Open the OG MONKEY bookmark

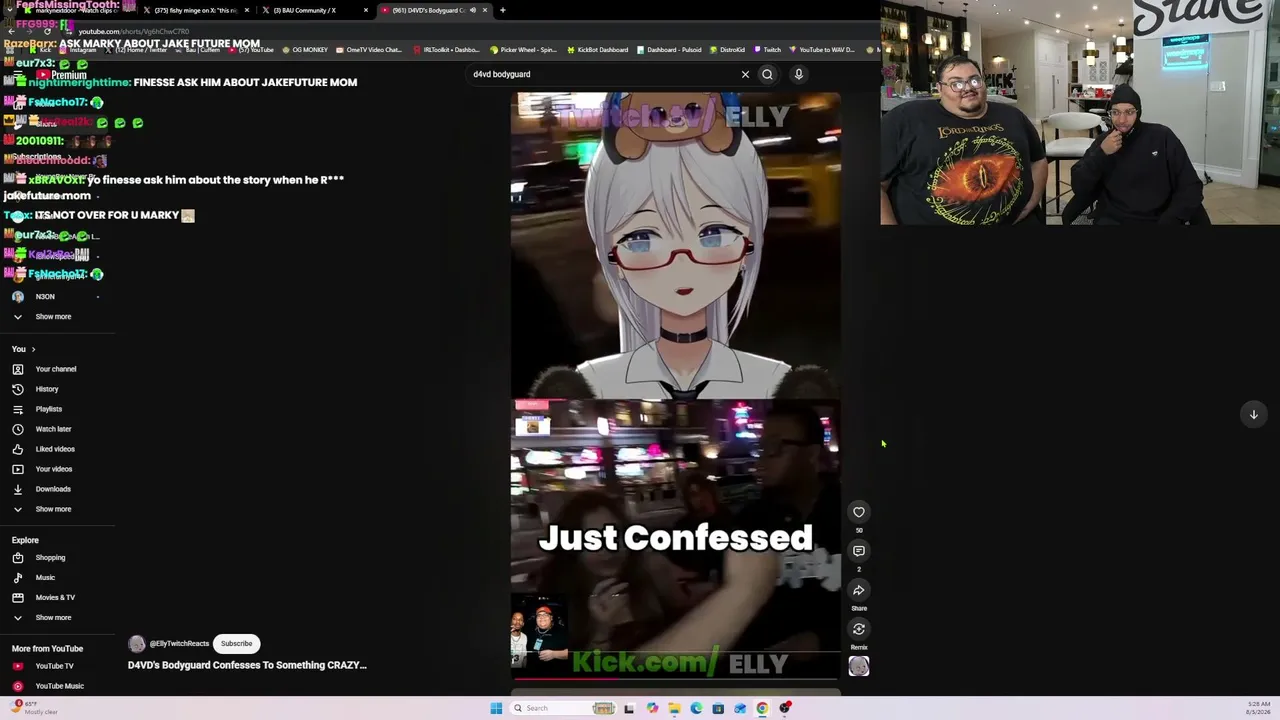tap(305, 50)
